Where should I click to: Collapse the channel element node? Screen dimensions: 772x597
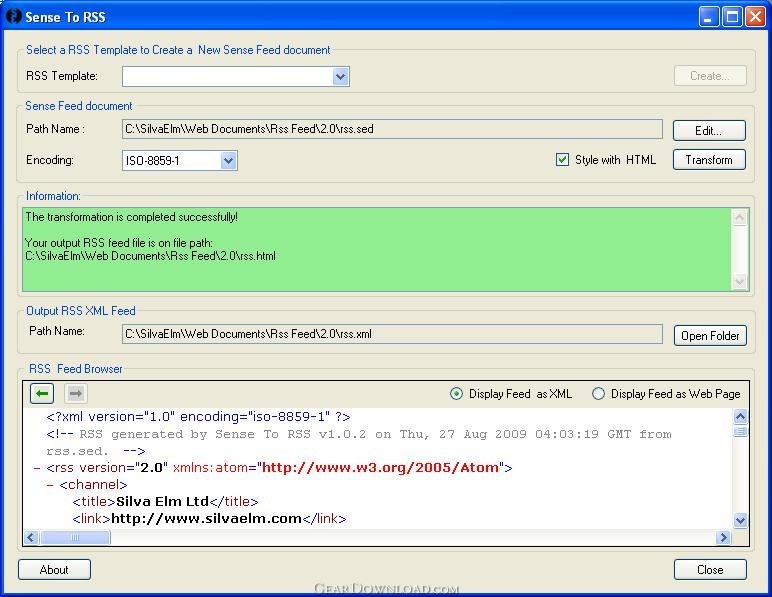[x=50, y=485]
